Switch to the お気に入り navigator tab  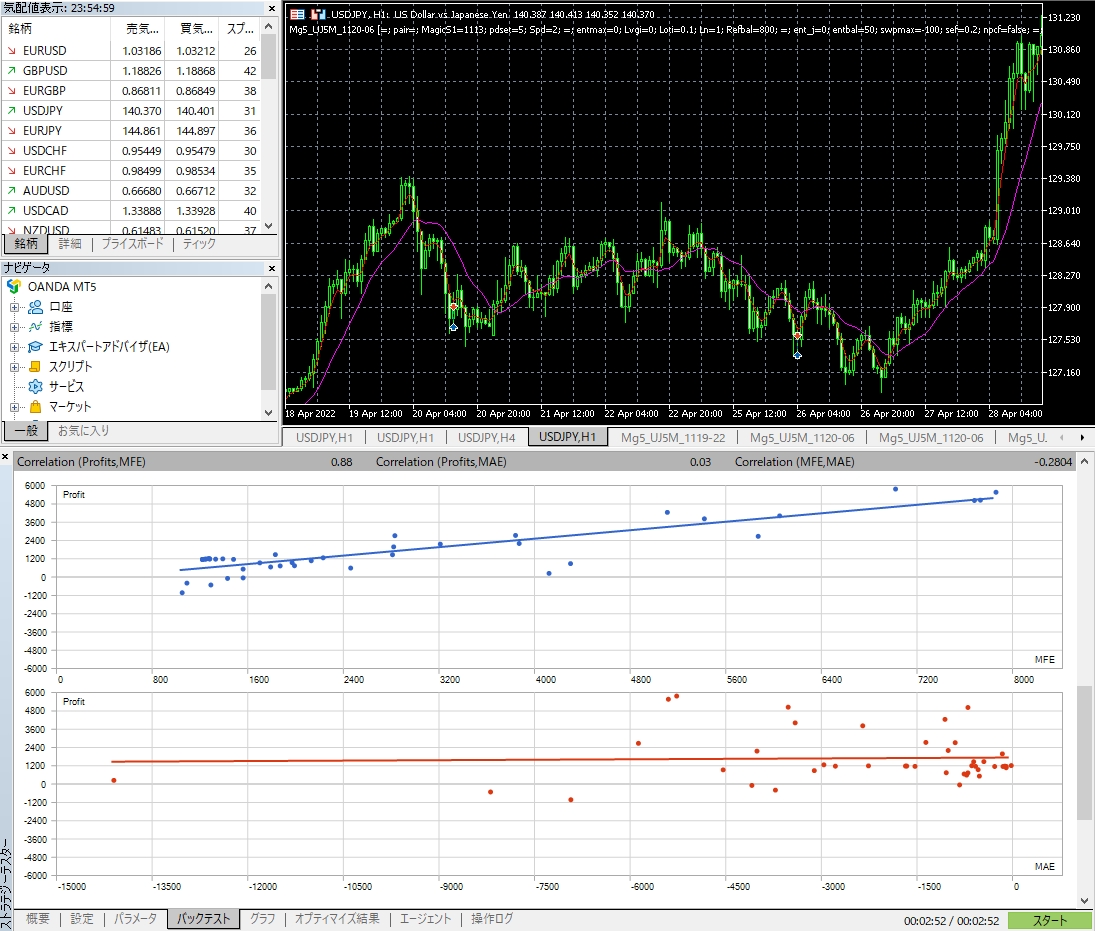84,431
